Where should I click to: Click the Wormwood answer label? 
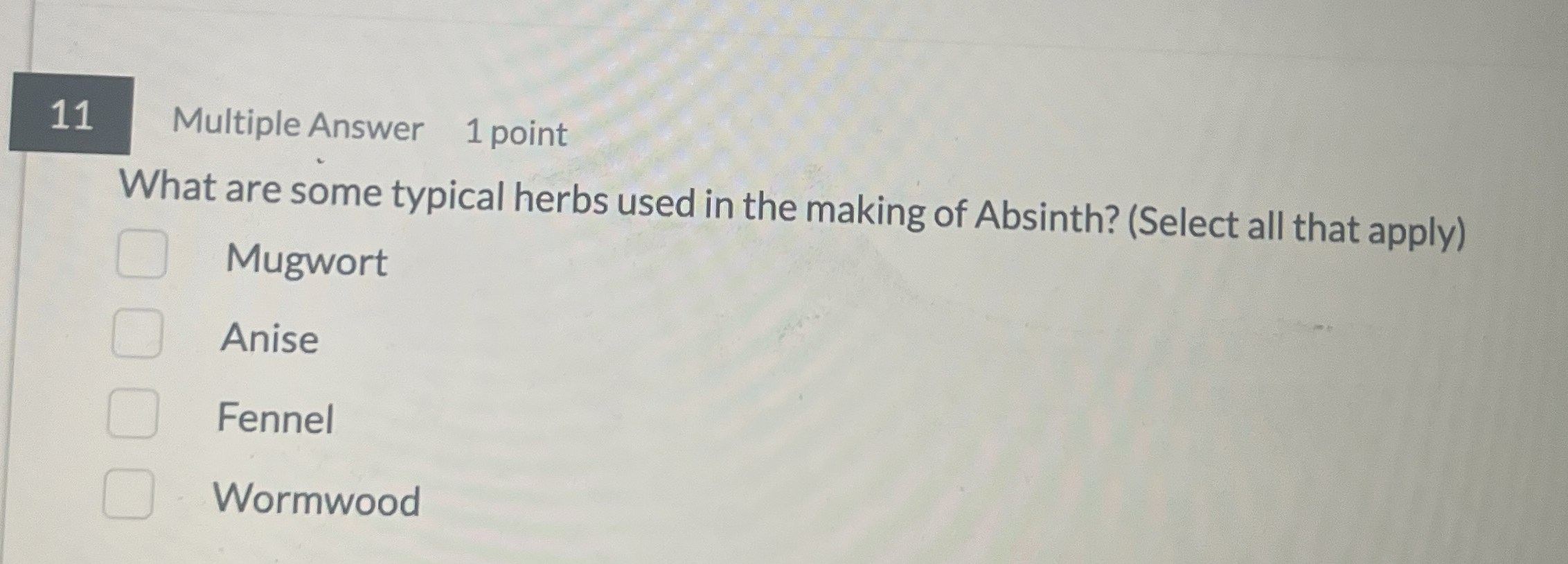pos(317,499)
